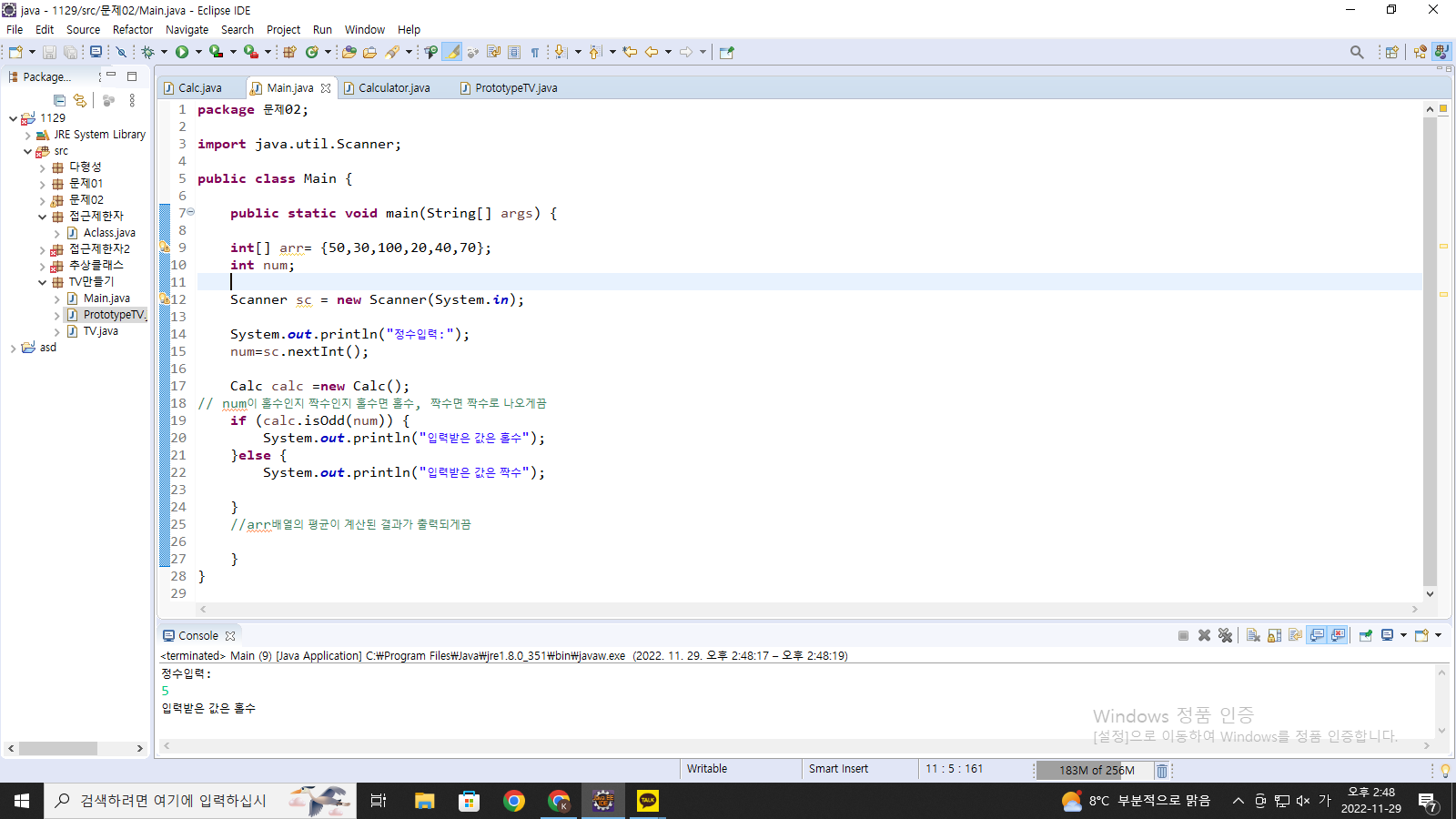Click the Debug bug icon in toolbar
This screenshot has width=1456, height=819.
click(147, 52)
